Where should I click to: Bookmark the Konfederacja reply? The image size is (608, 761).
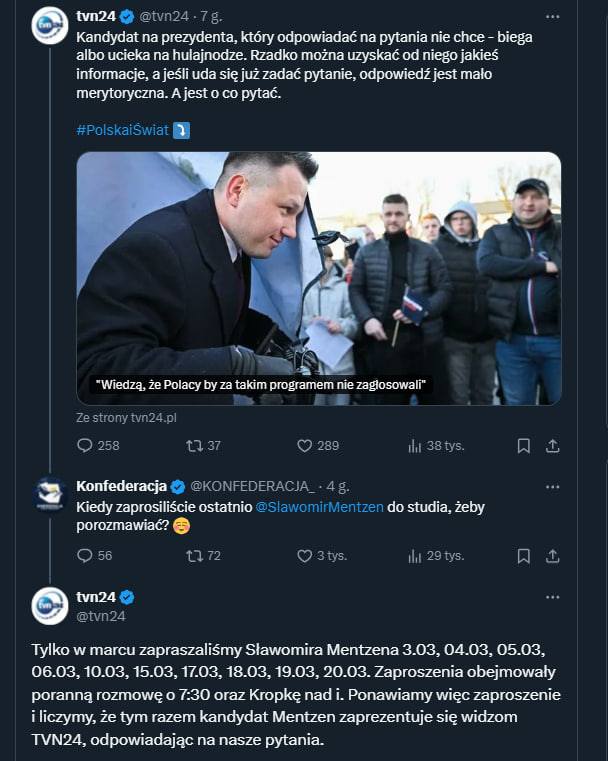524,556
